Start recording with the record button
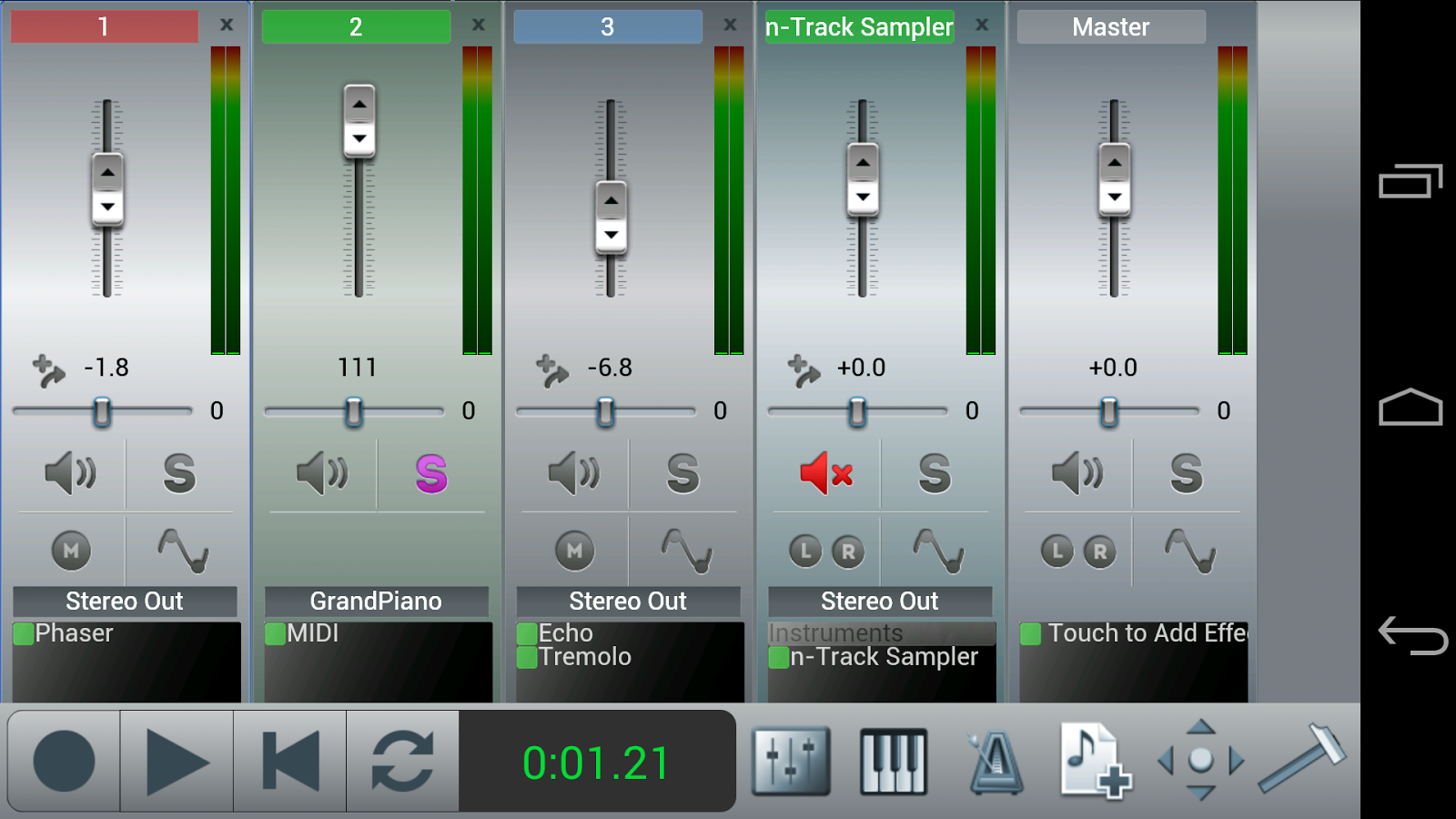The image size is (1456, 819). point(64,761)
